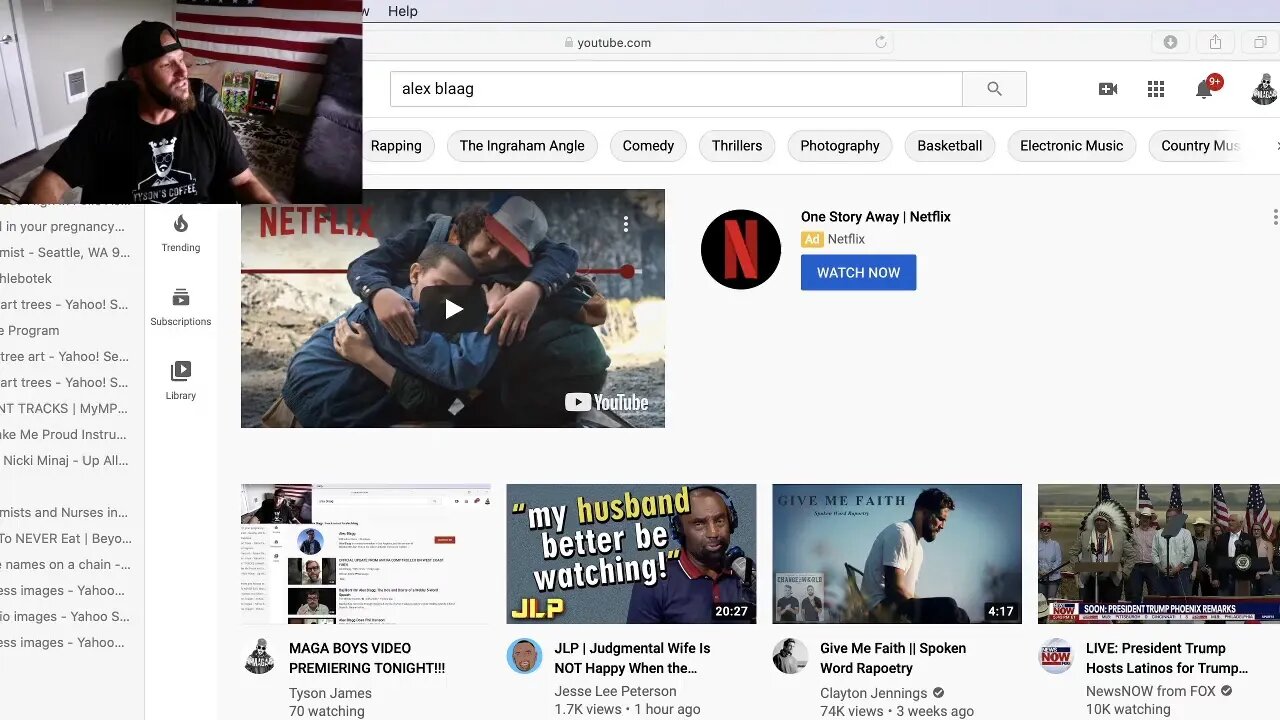Click the Clayton Jennings channel avatar
Viewport: 1280px width, 720px height.
coord(790,656)
